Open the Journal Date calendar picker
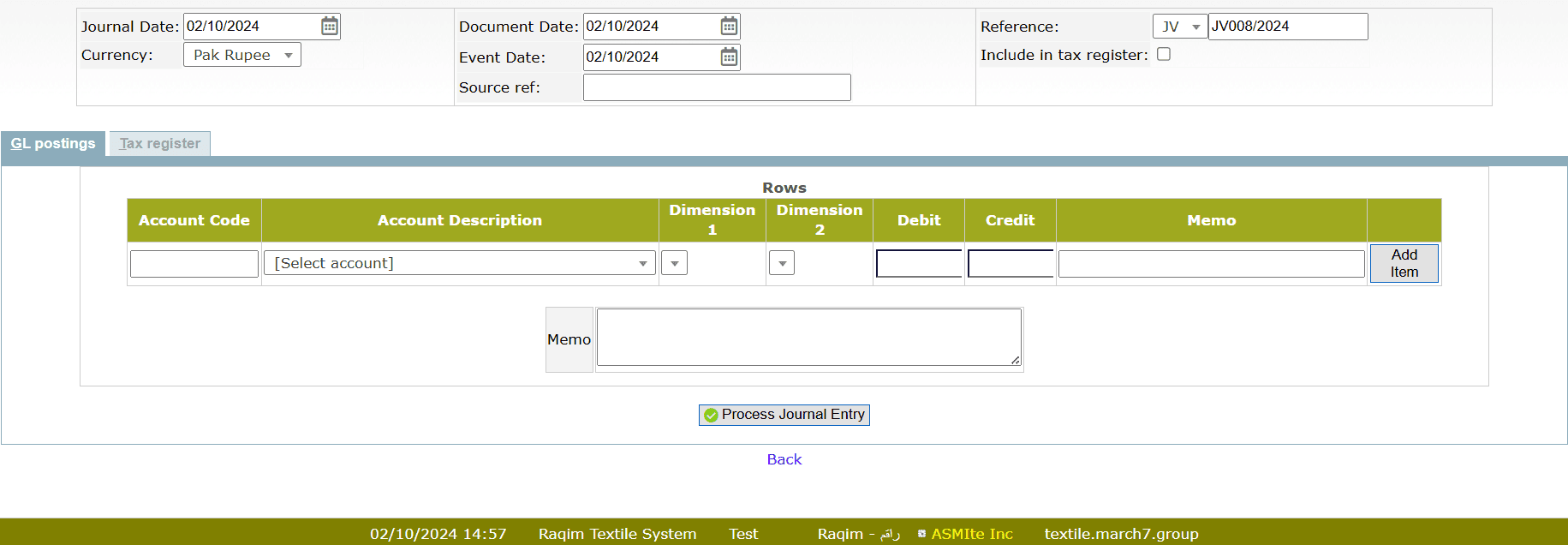This screenshot has width=1568, height=545. [329, 27]
